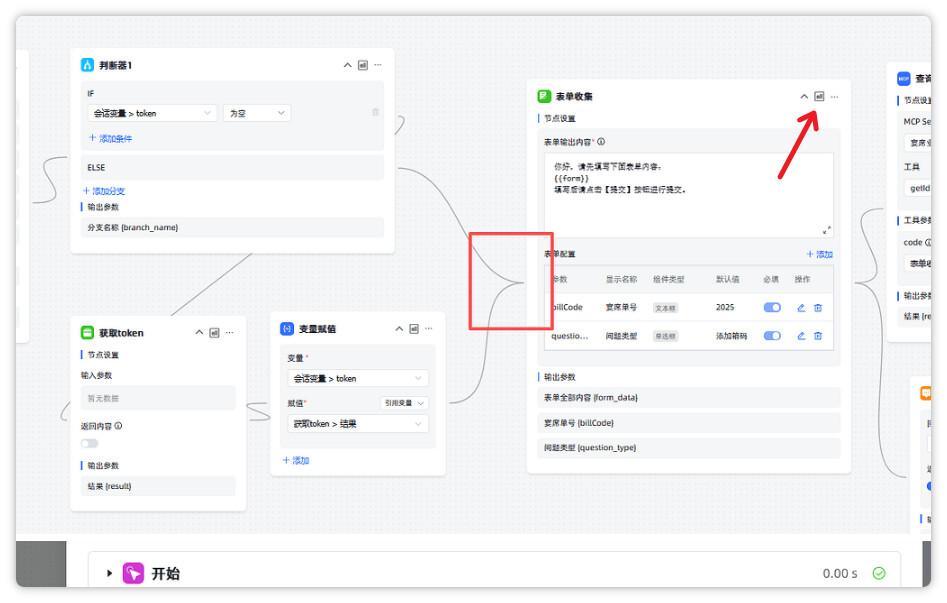Click the stats icon on 获取token node
This screenshot has height=603, width=947.
point(214,332)
